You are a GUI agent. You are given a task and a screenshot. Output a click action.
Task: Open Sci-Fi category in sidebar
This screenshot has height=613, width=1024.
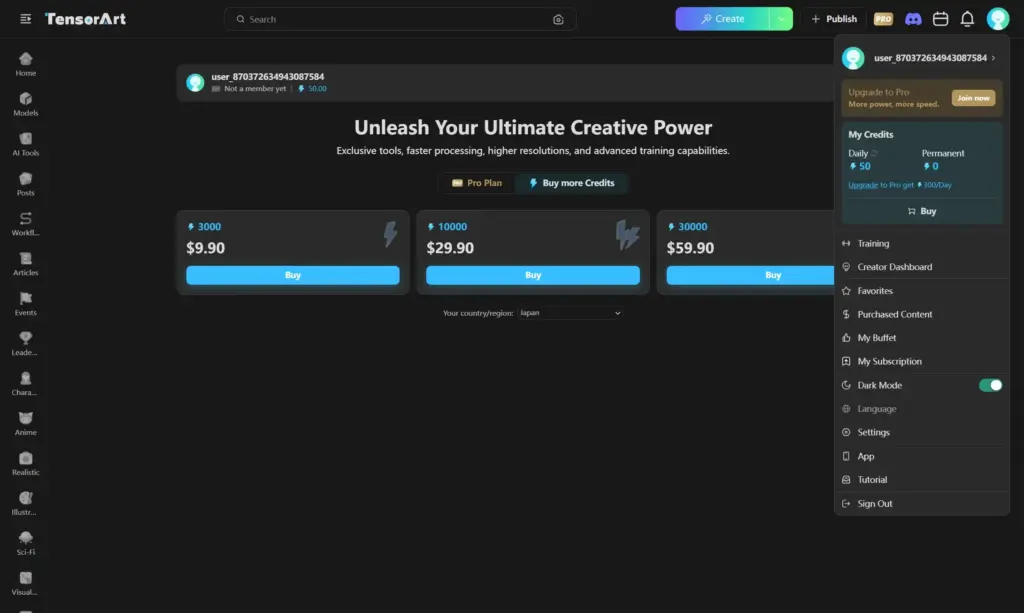[x=25, y=543]
